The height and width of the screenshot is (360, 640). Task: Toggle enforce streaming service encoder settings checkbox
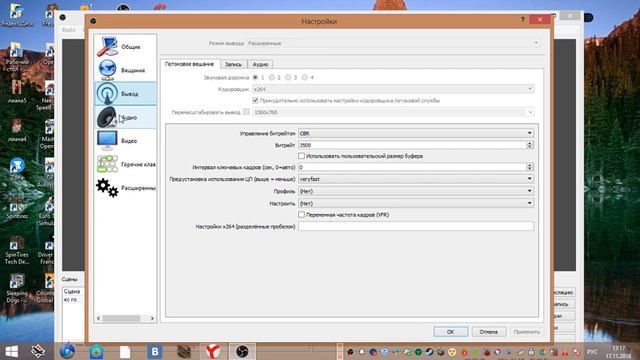coord(256,100)
